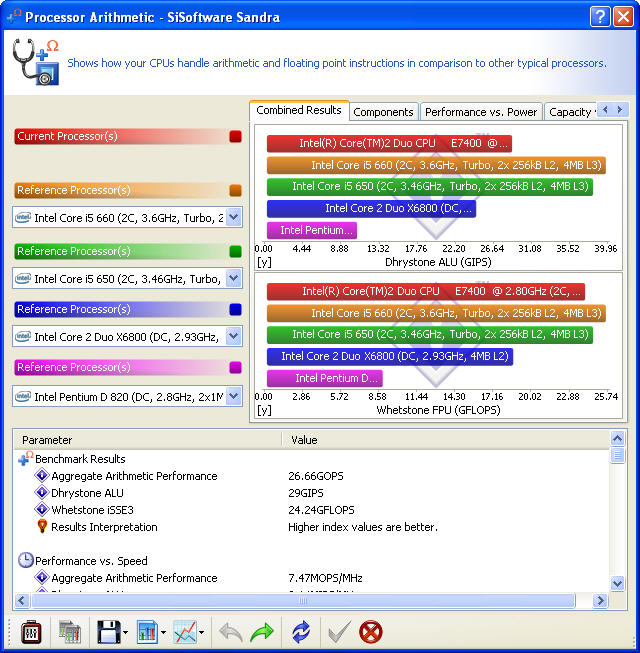Click the results list scroll up arrow

coord(617,438)
